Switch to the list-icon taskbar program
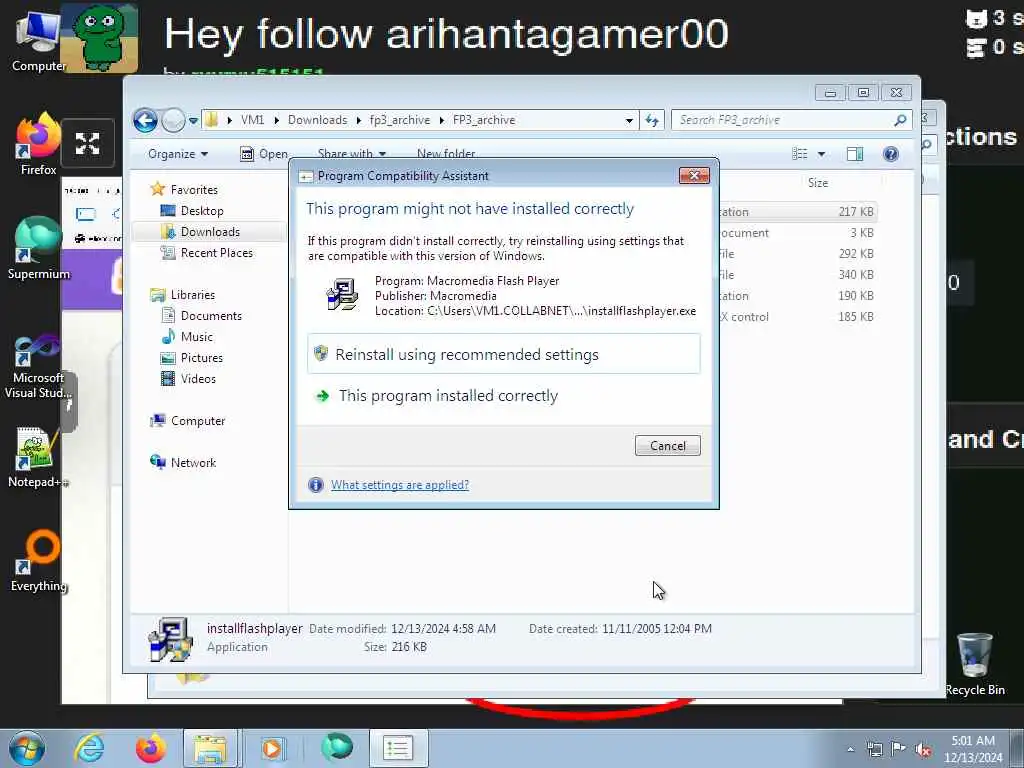1024x768 pixels. 398,748
